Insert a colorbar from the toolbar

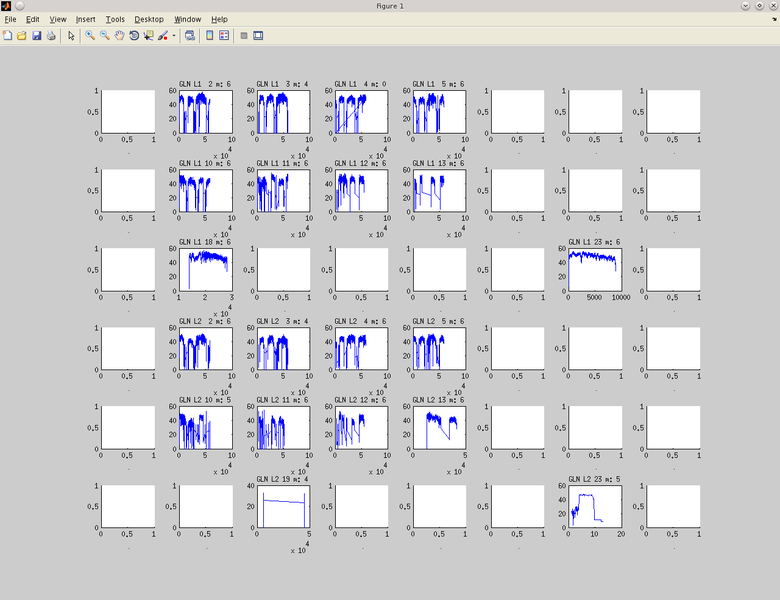point(210,36)
